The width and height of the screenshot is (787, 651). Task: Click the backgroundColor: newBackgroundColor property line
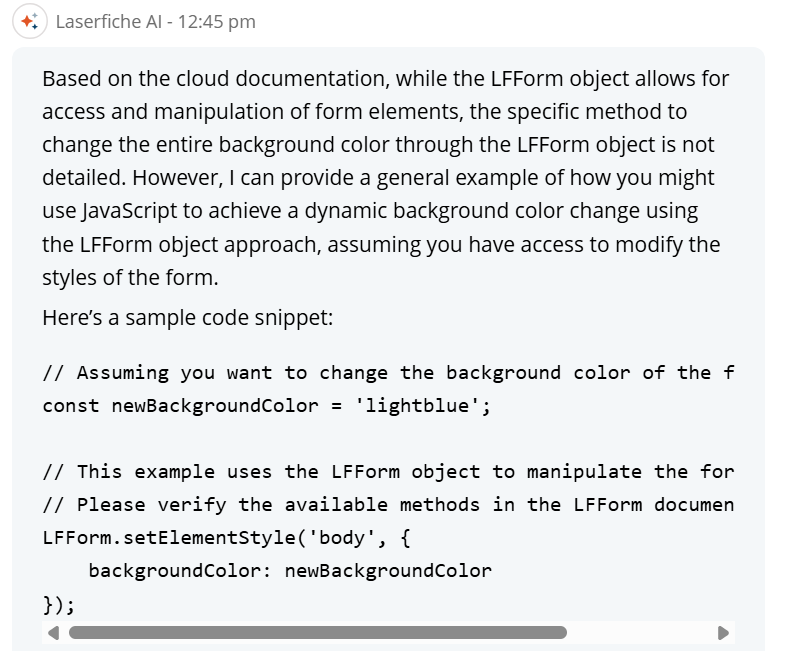pyautogui.click(x=290, y=571)
